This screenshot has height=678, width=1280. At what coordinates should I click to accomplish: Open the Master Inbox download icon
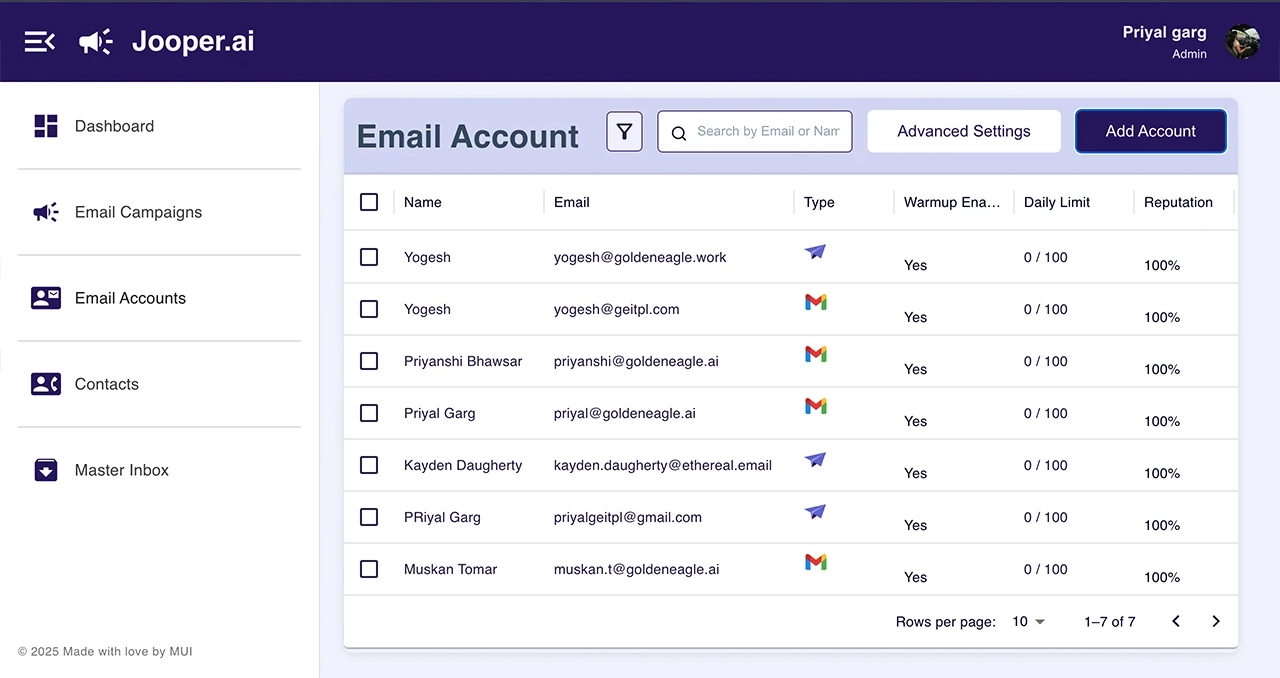click(x=45, y=470)
